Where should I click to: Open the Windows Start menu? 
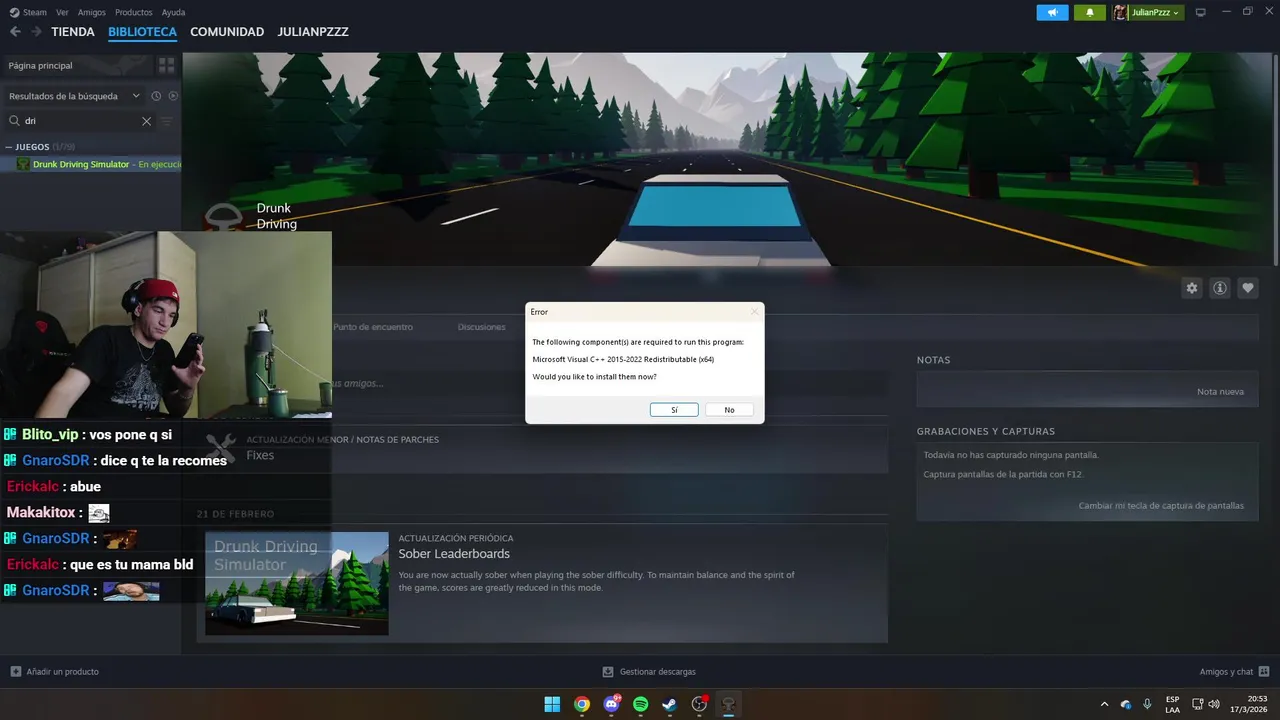552,704
